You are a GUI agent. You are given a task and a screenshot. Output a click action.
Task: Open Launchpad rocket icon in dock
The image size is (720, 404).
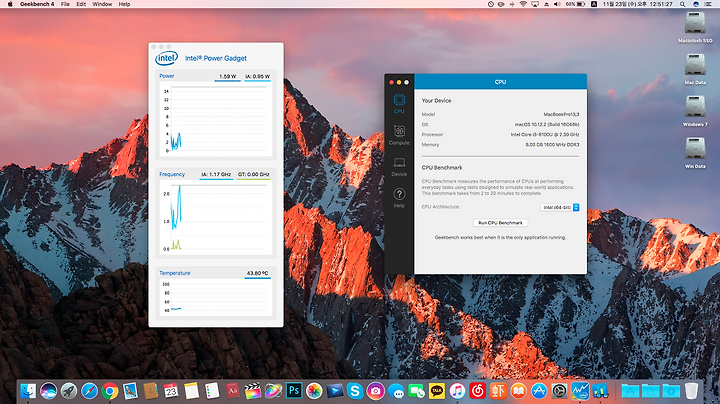coord(69,391)
